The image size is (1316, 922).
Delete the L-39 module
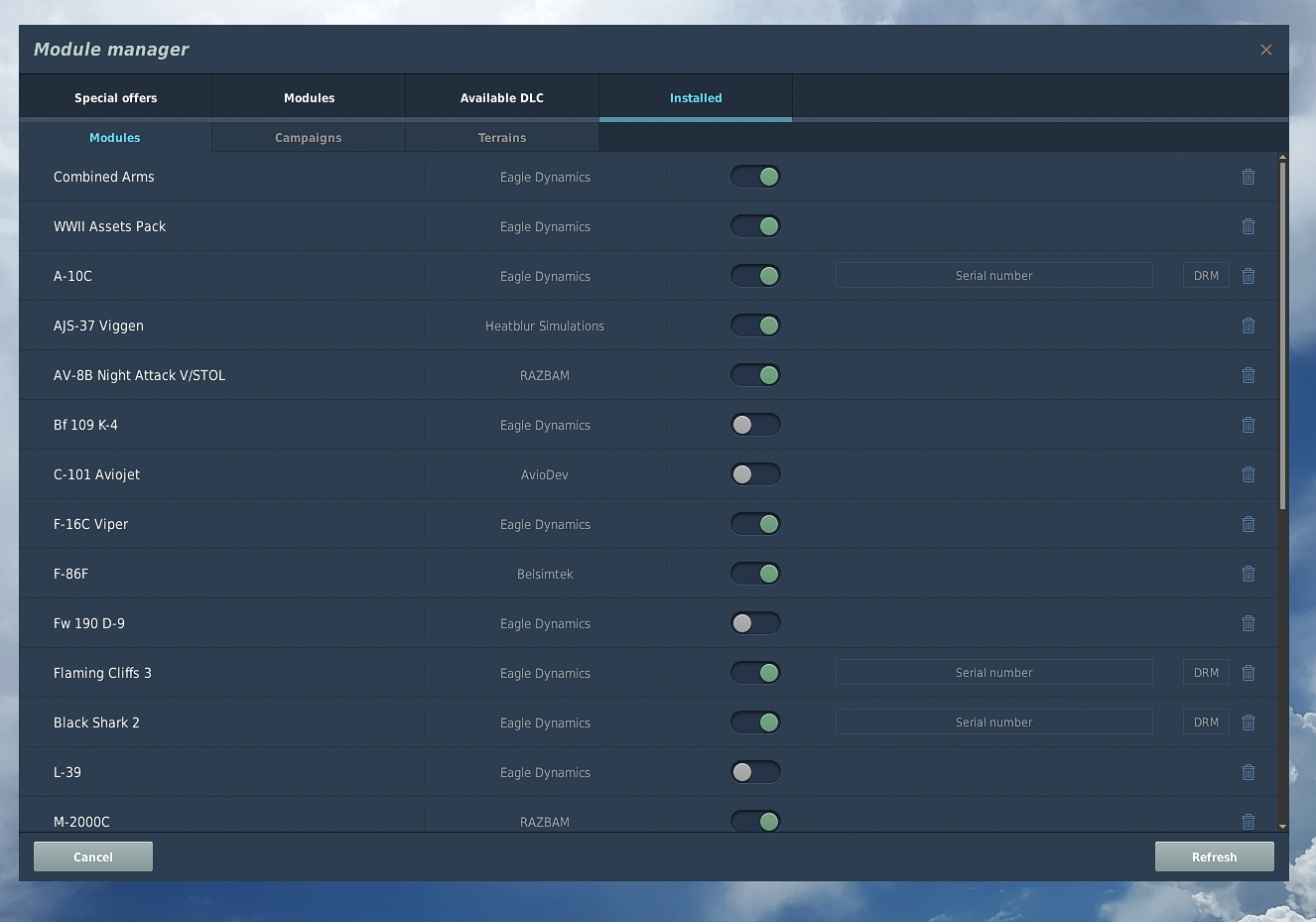[1249, 772]
